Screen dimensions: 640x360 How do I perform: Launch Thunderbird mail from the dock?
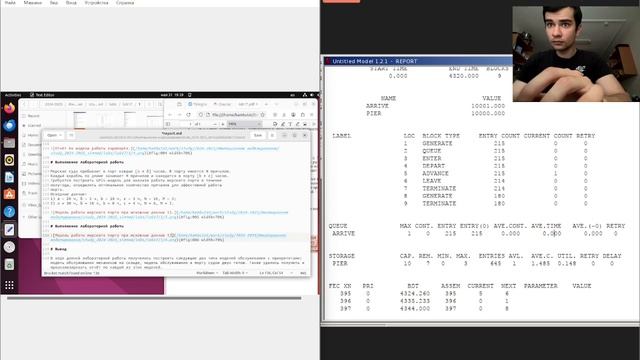(x=9, y=126)
